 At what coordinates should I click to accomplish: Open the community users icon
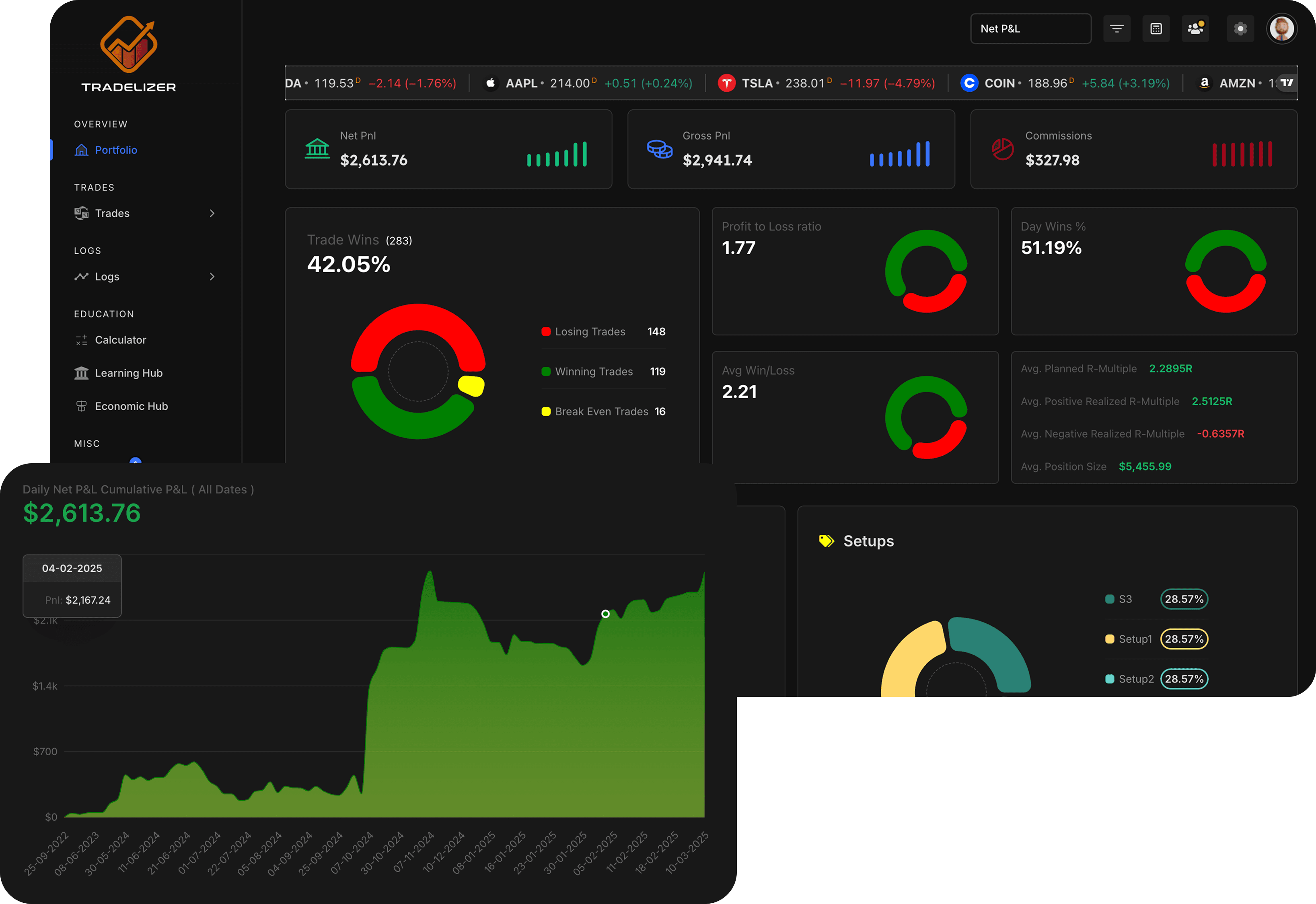1195,29
